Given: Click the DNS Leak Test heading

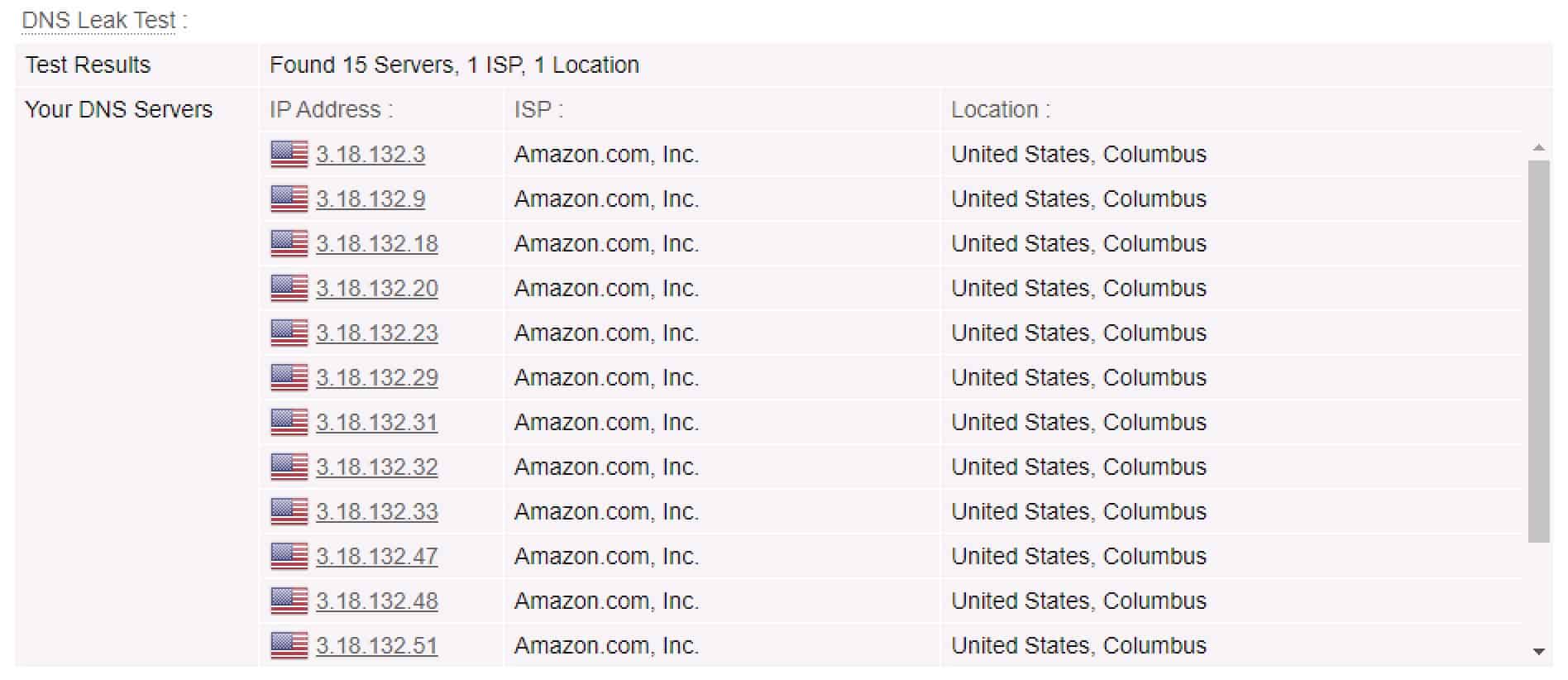Looking at the screenshot, I should (x=98, y=20).
